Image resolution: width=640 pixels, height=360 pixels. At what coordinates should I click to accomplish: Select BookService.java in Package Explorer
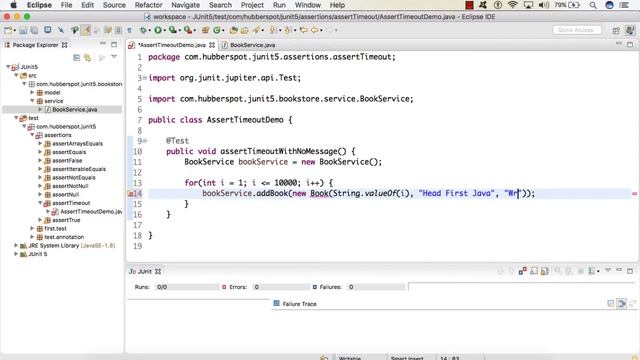click(x=74, y=109)
